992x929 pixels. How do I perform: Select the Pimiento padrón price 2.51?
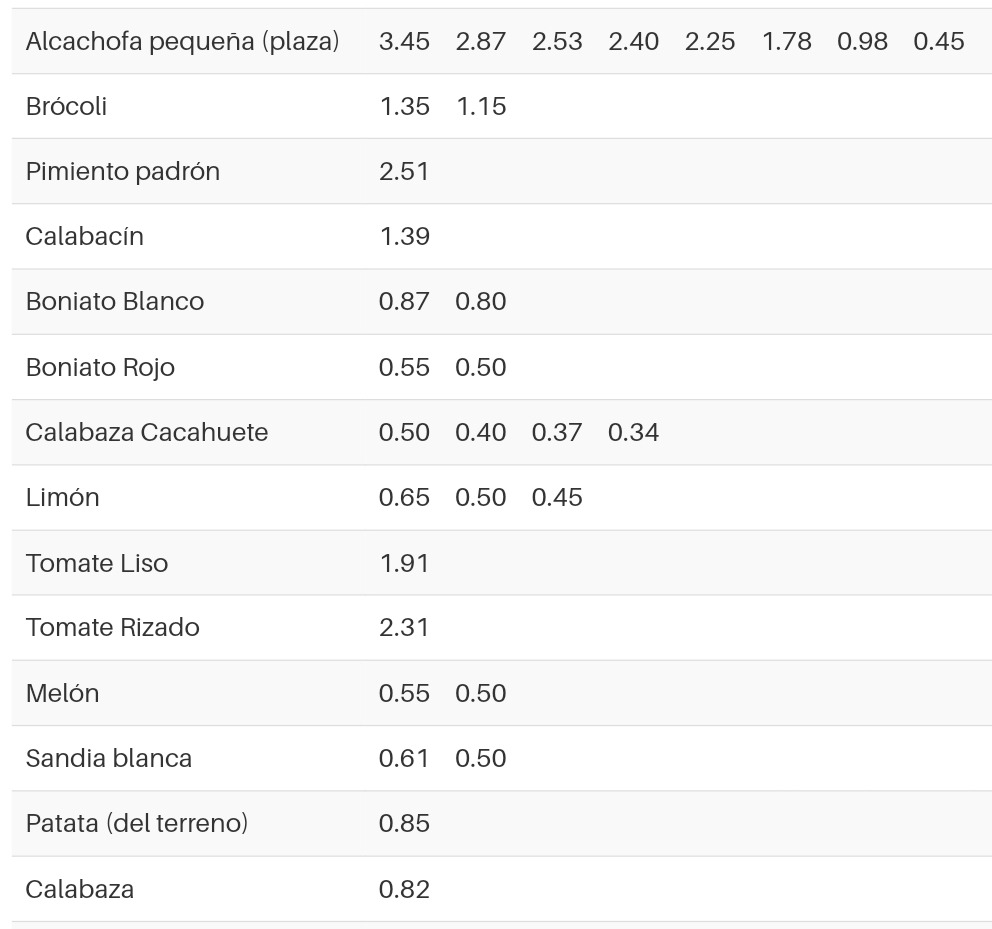(404, 171)
